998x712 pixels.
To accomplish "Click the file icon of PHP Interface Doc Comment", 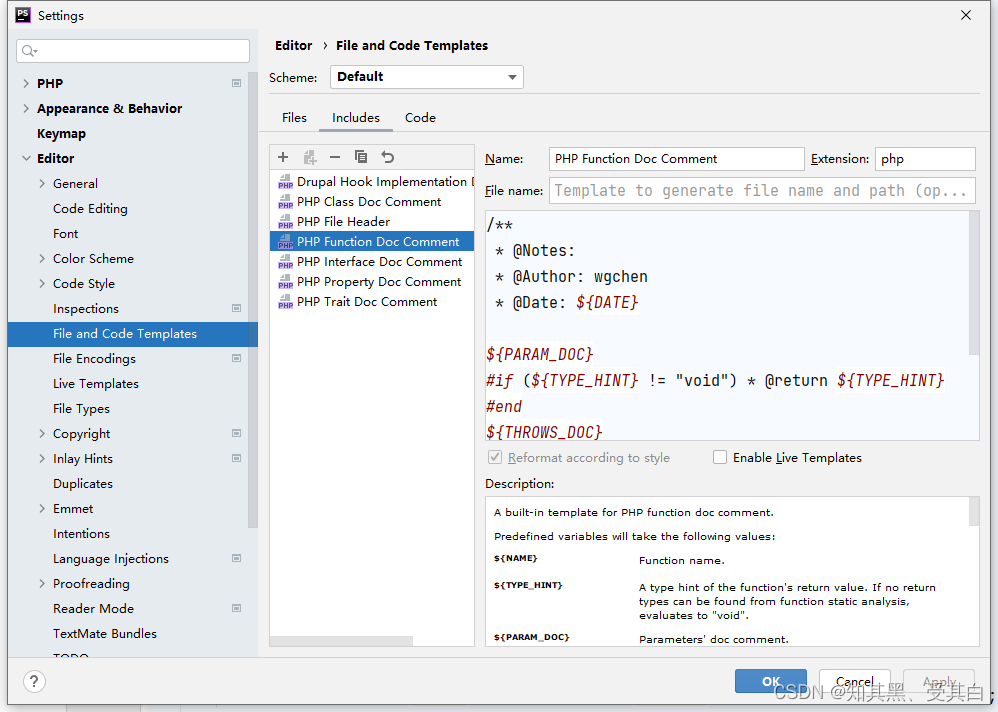I will pos(285,262).
